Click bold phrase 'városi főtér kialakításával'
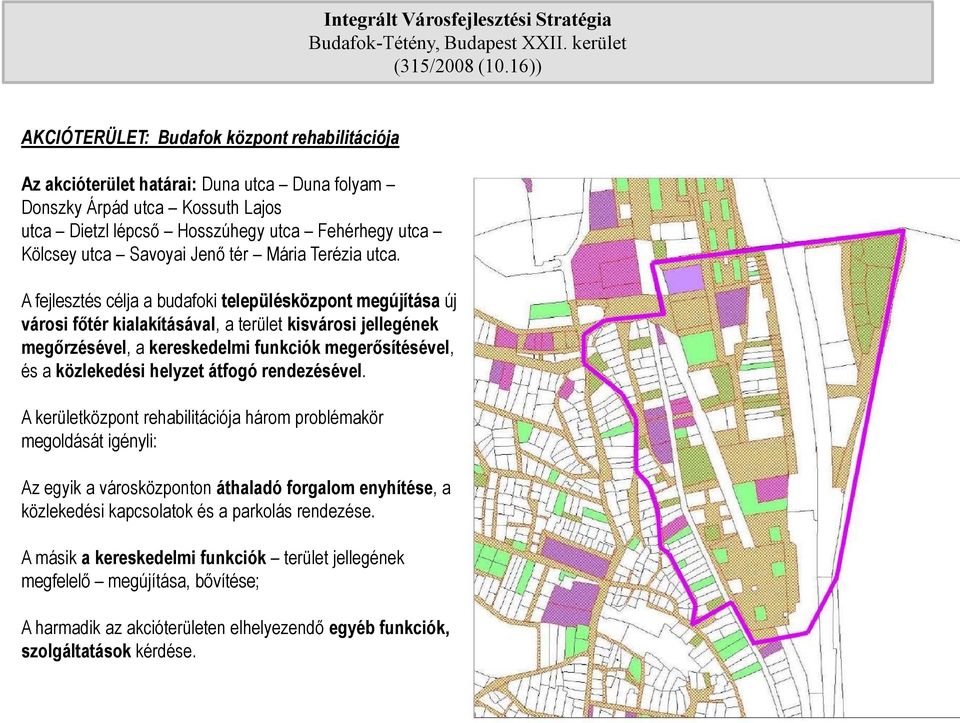 click(x=118, y=324)
